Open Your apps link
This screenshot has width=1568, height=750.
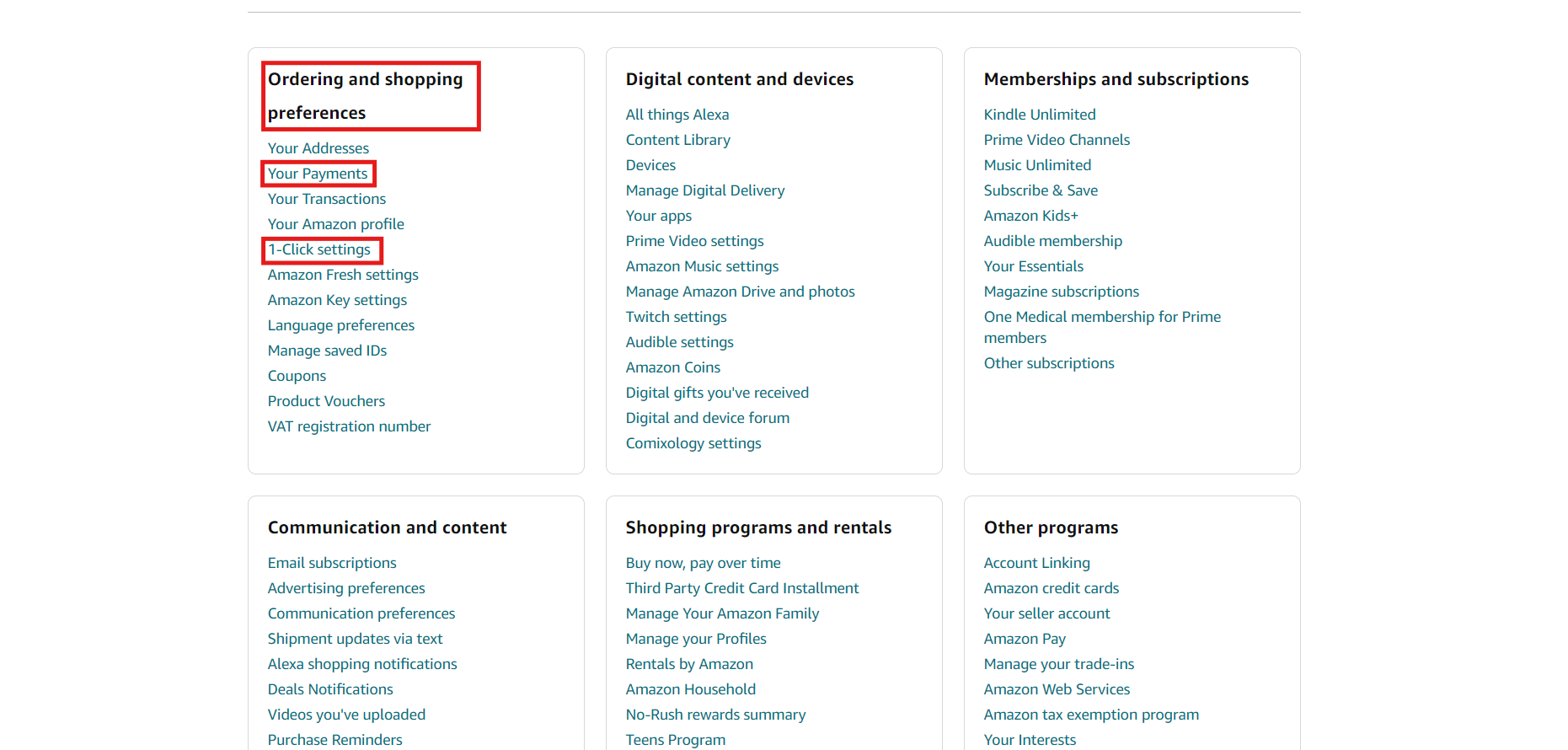point(659,216)
